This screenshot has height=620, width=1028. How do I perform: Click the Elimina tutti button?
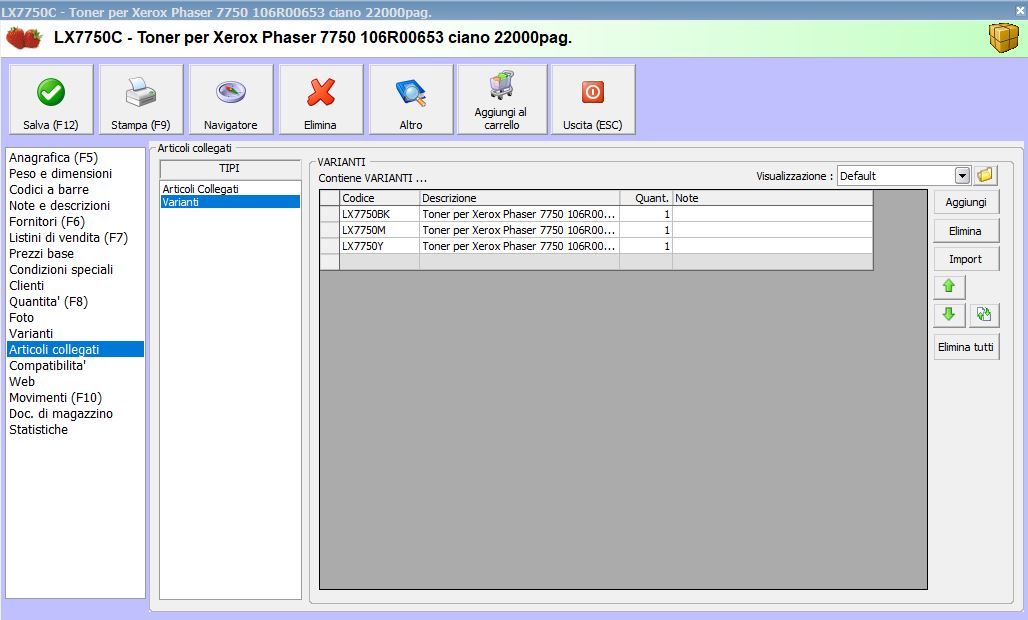coord(966,348)
